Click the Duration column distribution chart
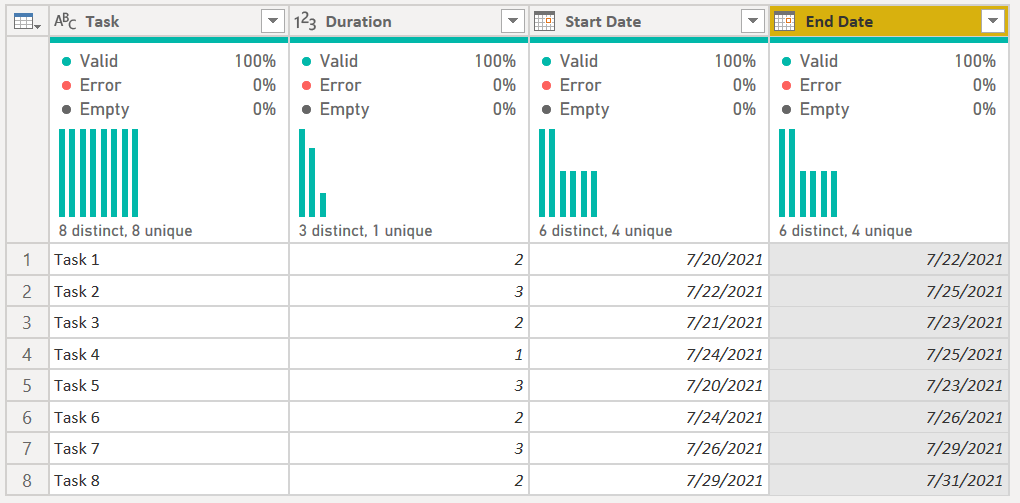 pyautogui.click(x=312, y=172)
